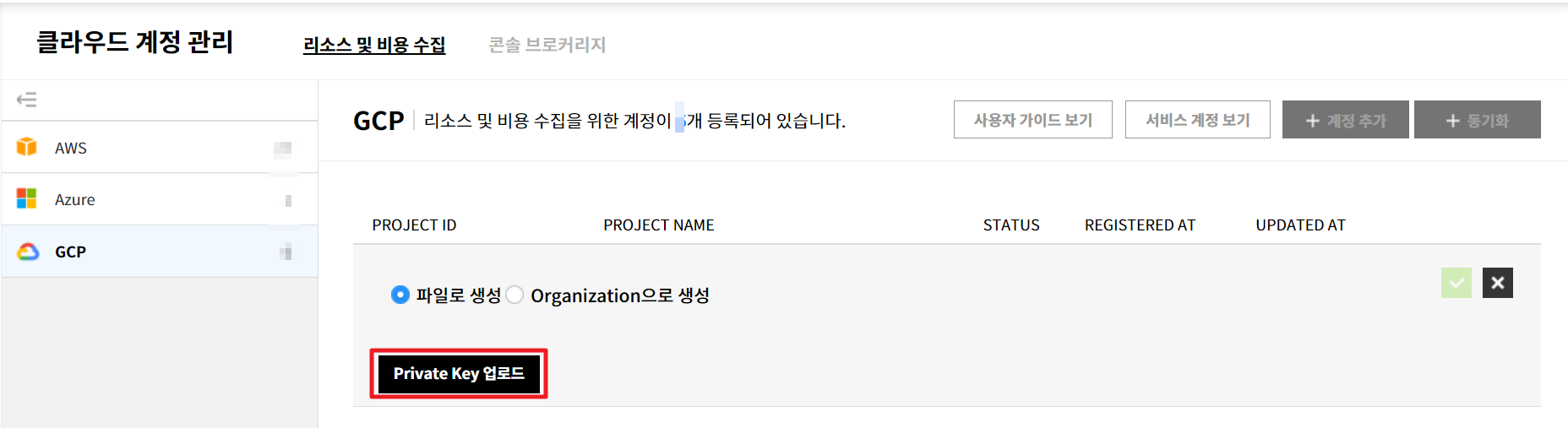Open the 리소스 및 비용 수집 tab
Image resolution: width=1568 pixels, height=428 pixels.
[374, 45]
